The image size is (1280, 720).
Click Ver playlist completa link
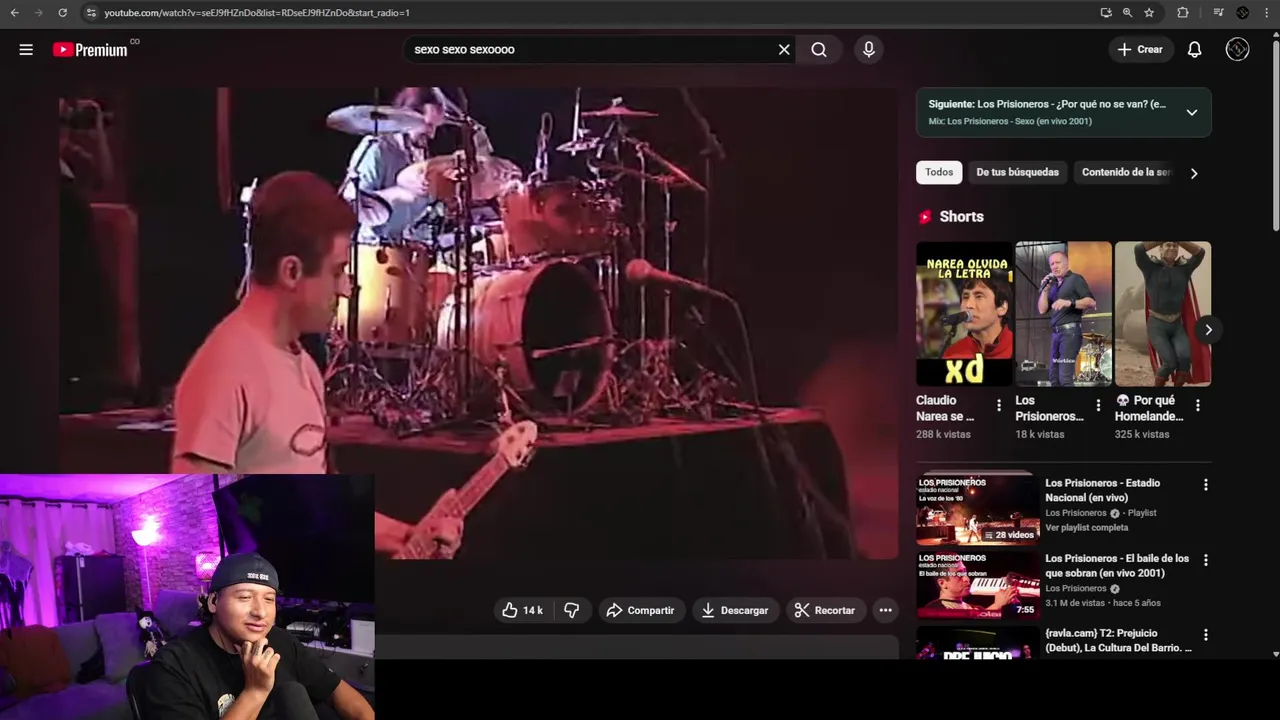coord(1086,527)
